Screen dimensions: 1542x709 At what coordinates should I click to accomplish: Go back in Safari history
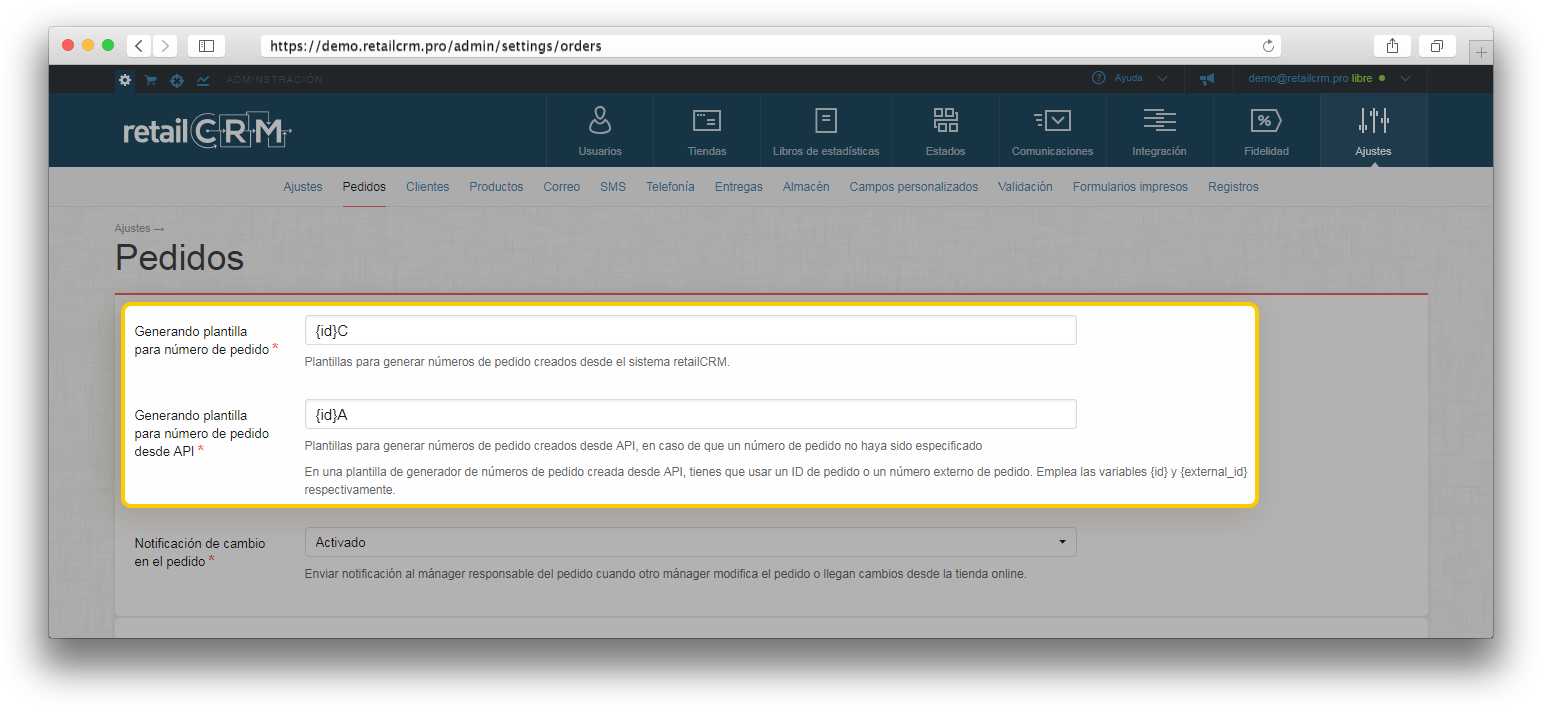click(140, 46)
